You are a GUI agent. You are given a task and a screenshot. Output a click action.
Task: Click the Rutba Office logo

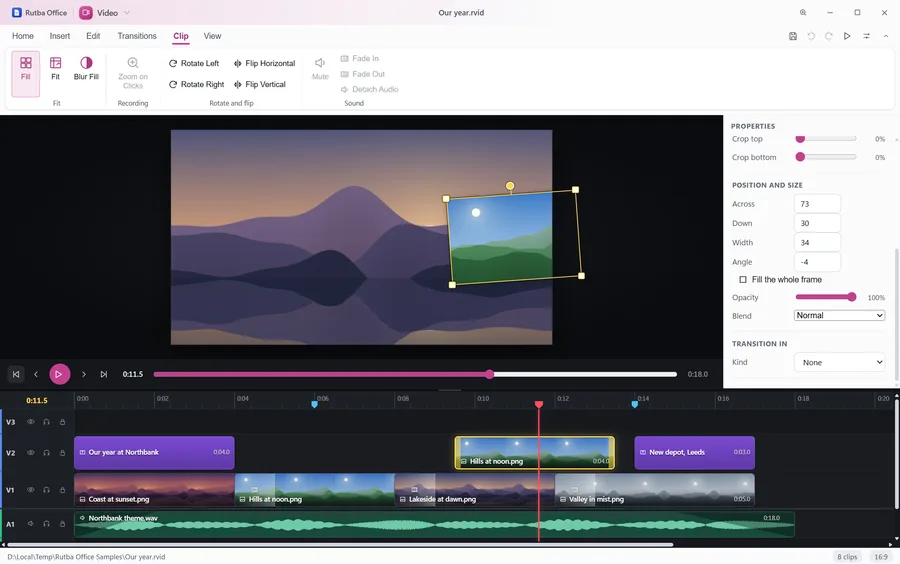point(17,13)
